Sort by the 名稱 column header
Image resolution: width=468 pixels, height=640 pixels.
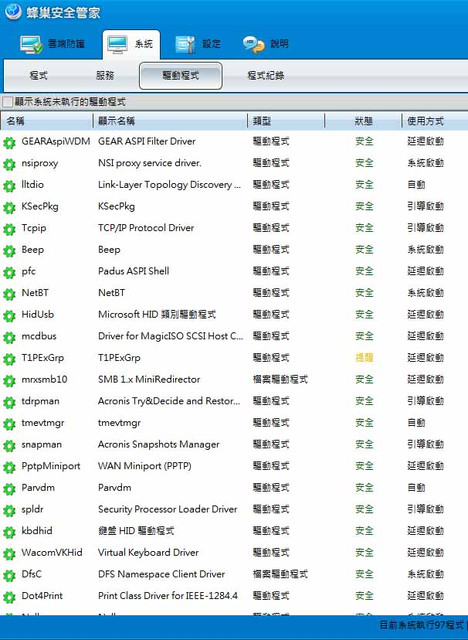click(47, 121)
